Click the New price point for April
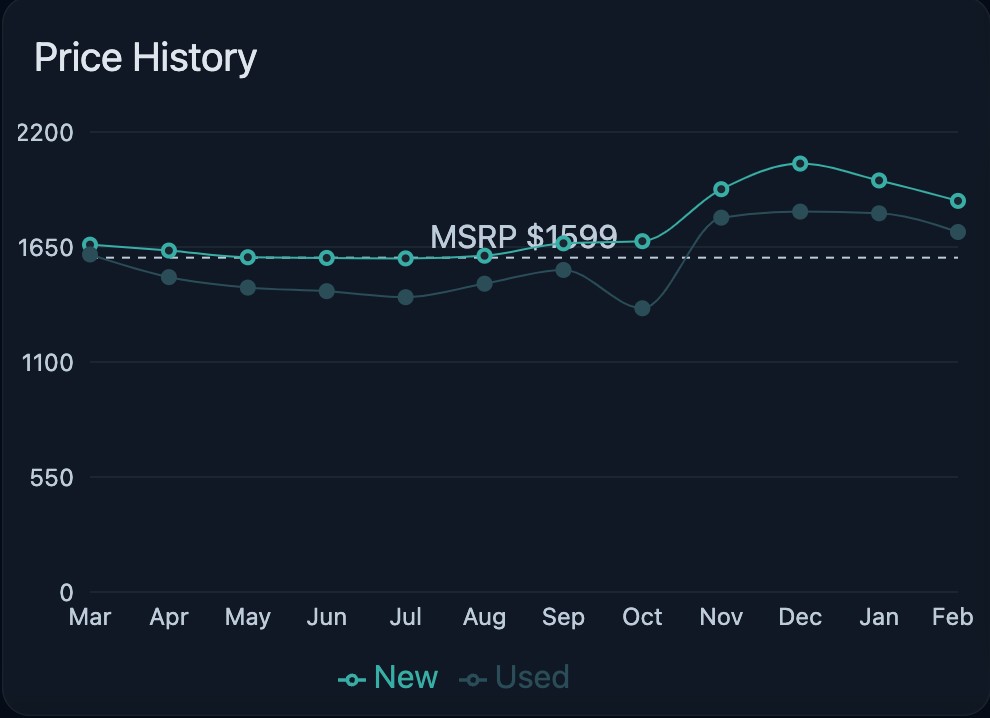 [x=169, y=251]
